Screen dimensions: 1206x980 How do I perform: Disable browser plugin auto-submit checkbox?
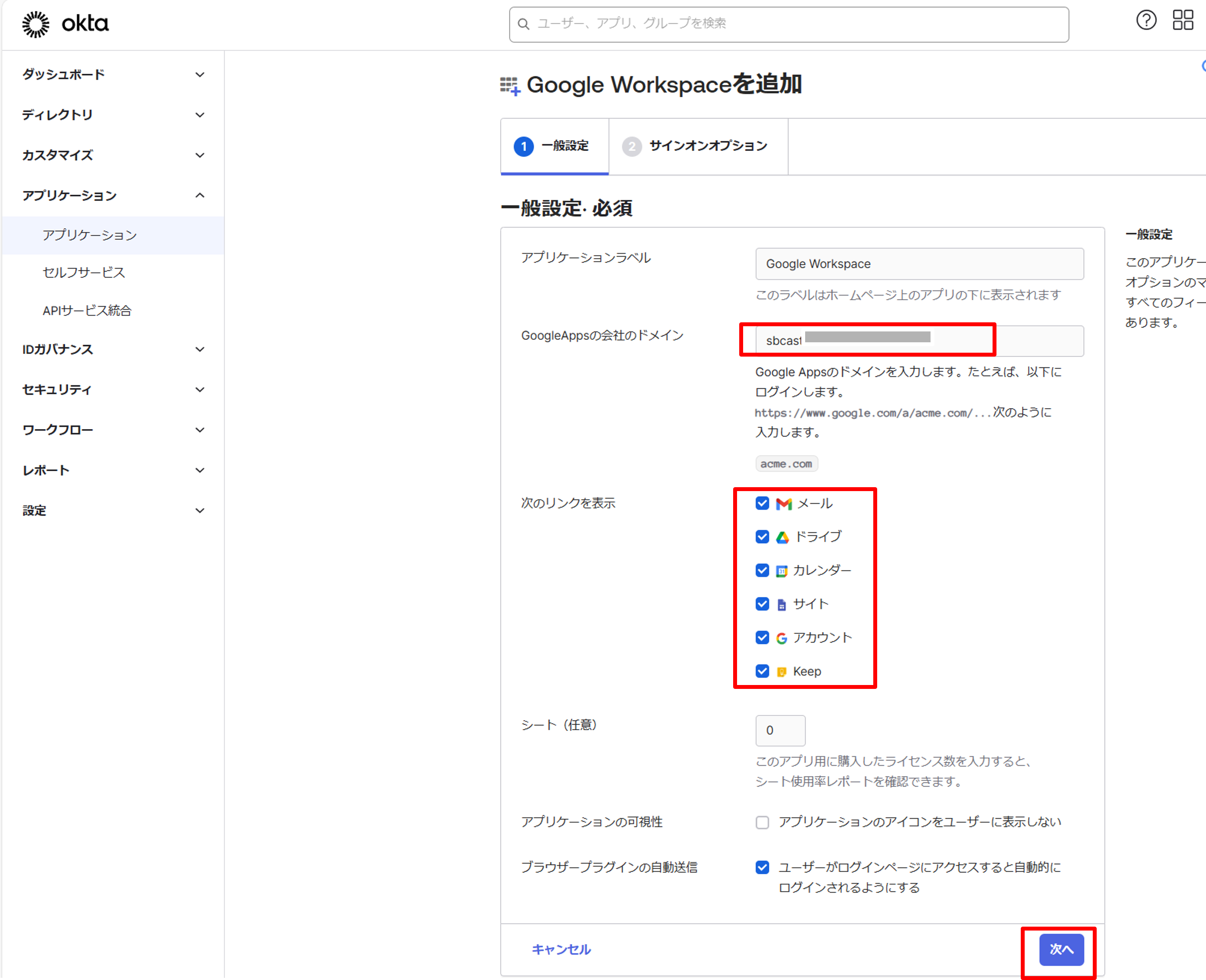point(762,867)
